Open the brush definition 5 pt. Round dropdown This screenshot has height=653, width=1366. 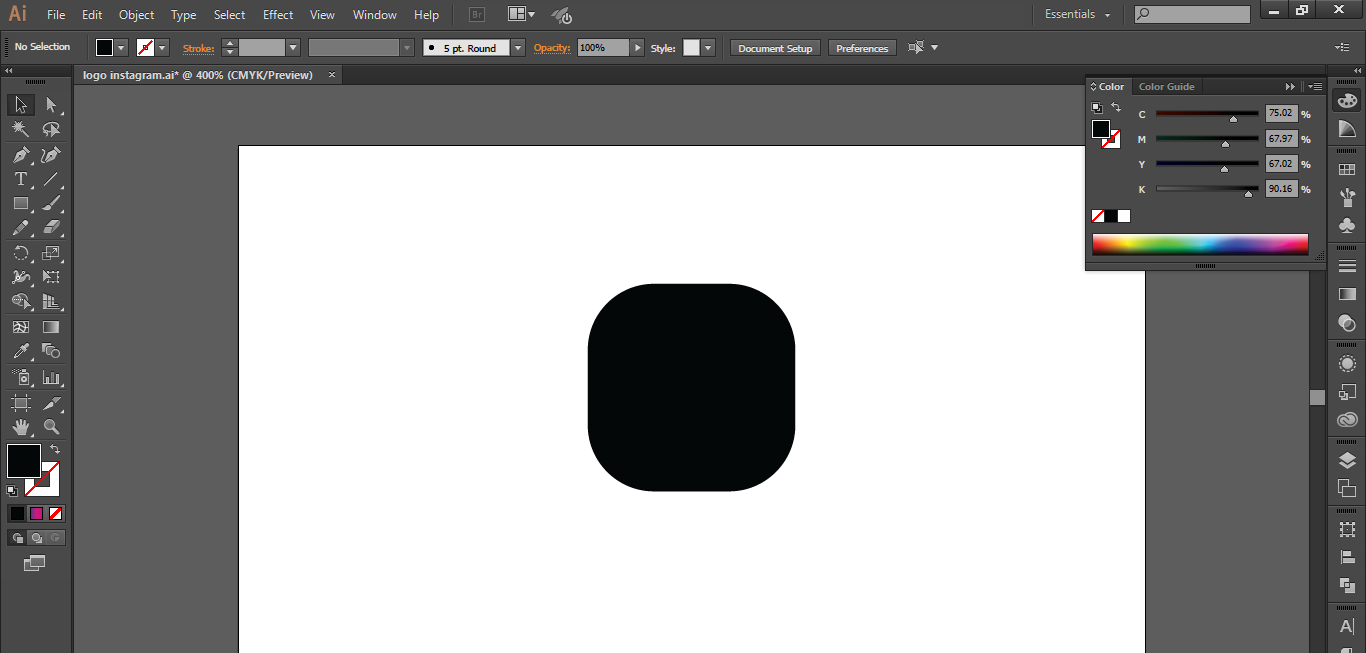click(517, 48)
